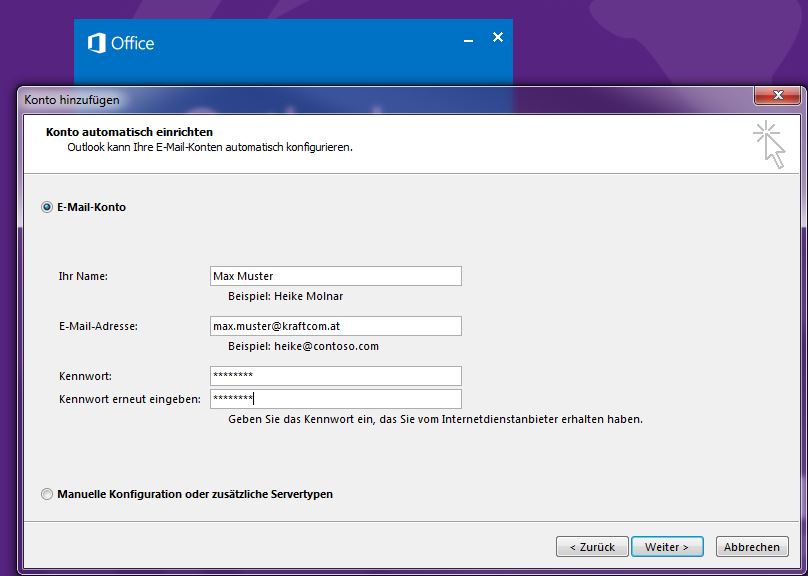808x576 pixels.
Task: Click the Office logo icon
Action: [97, 43]
